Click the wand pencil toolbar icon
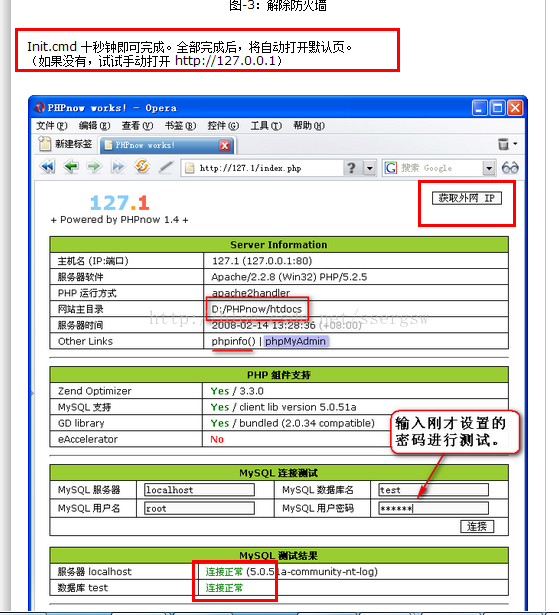 [166, 167]
